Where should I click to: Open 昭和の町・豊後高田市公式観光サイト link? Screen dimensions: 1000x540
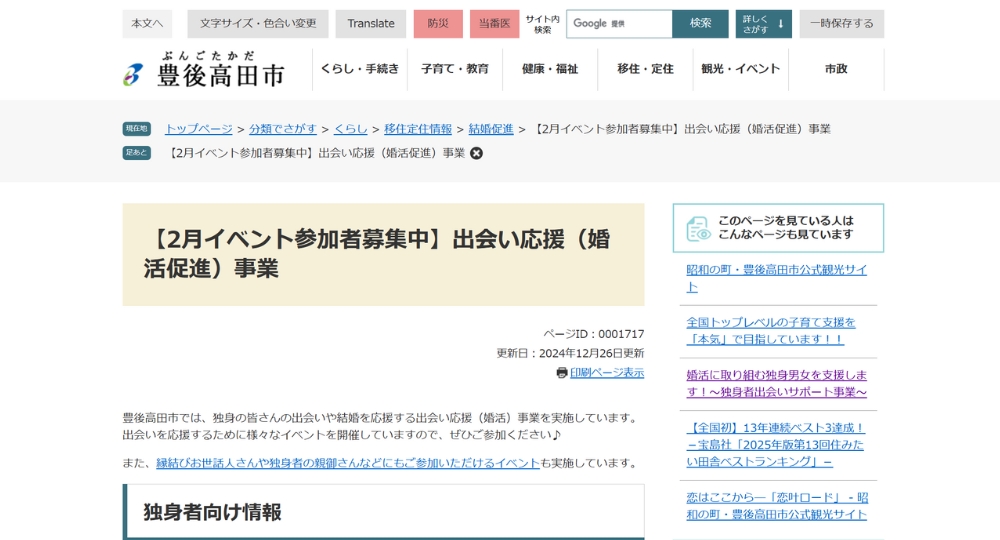coord(777,278)
